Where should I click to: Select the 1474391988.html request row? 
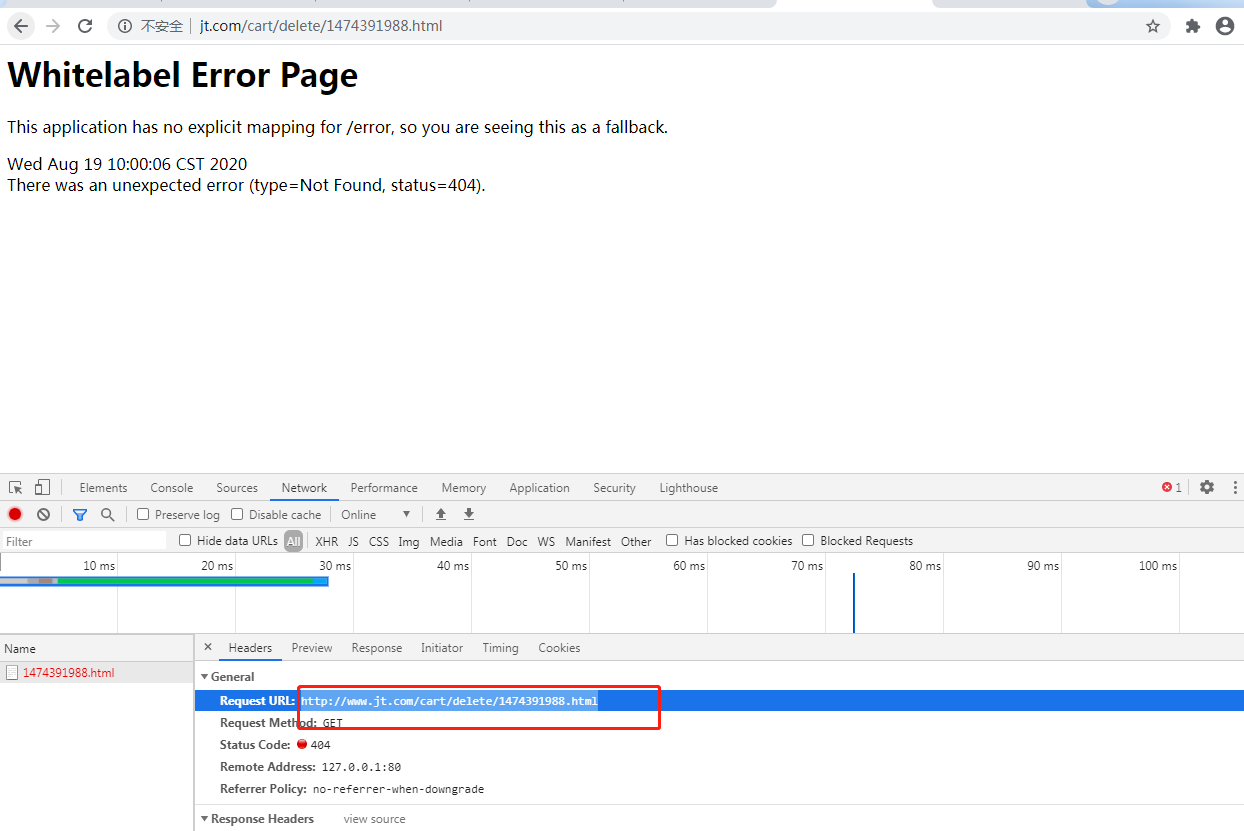pyautogui.click(x=97, y=673)
